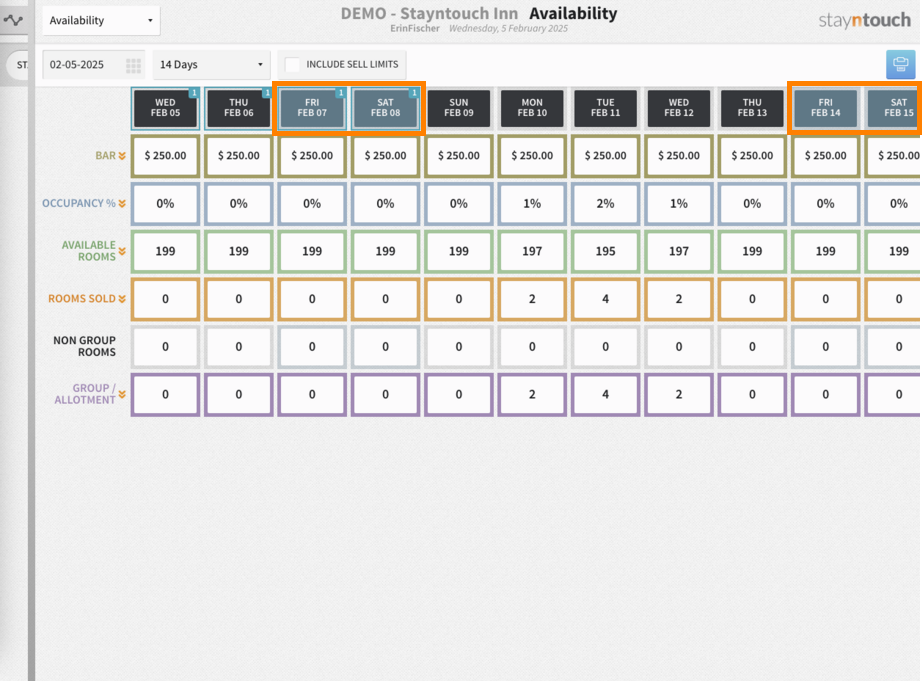Screen dimensions: 922x681
Task: Click the stayntouch logo
Action: click(864, 20)
